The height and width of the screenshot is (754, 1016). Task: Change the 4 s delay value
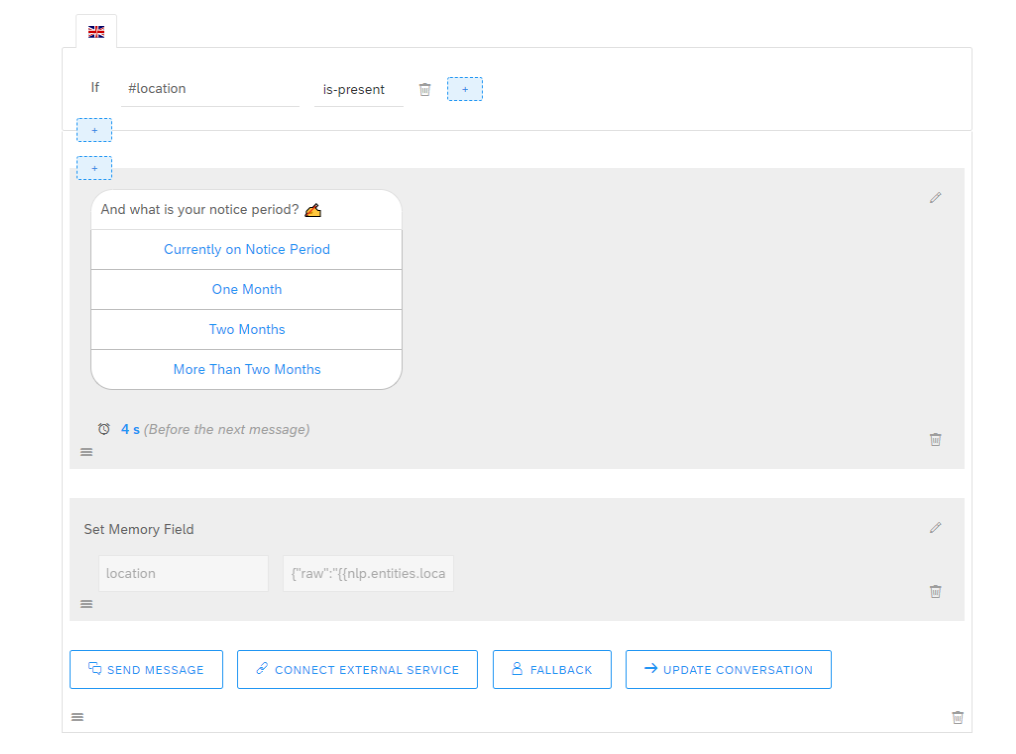click(x=130, y=430)
